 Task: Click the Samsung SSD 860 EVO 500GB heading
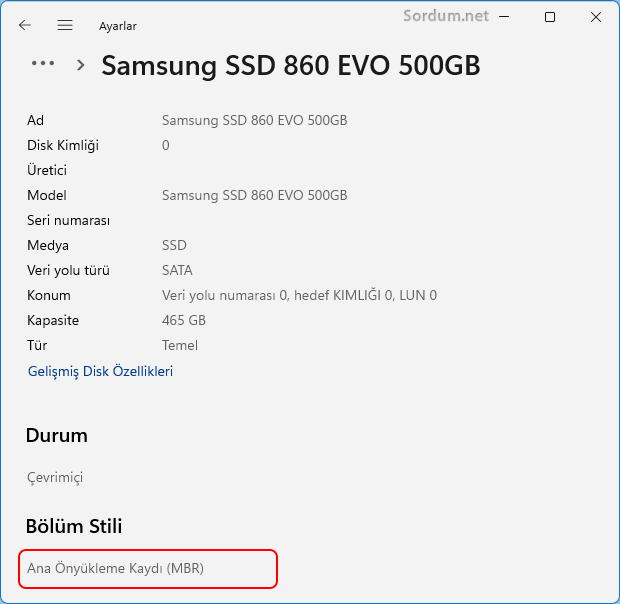point(291,65)
